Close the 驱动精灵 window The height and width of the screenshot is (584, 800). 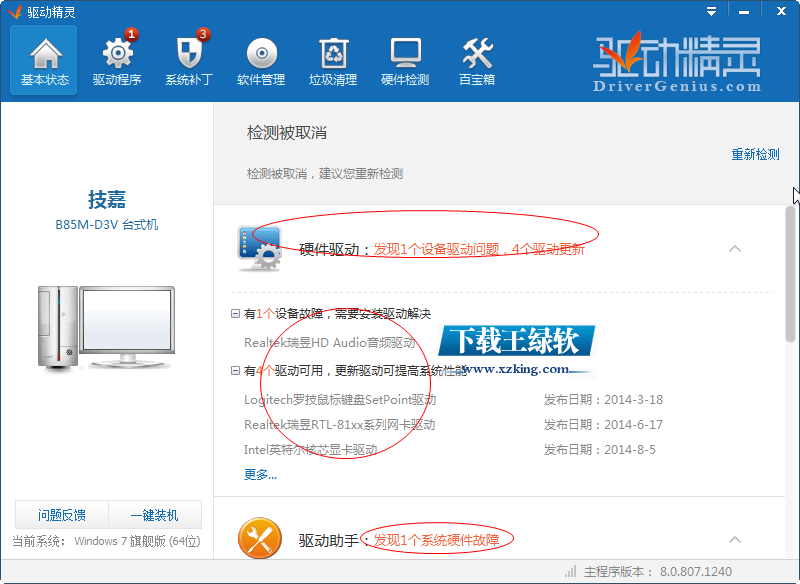coord(781,11)
